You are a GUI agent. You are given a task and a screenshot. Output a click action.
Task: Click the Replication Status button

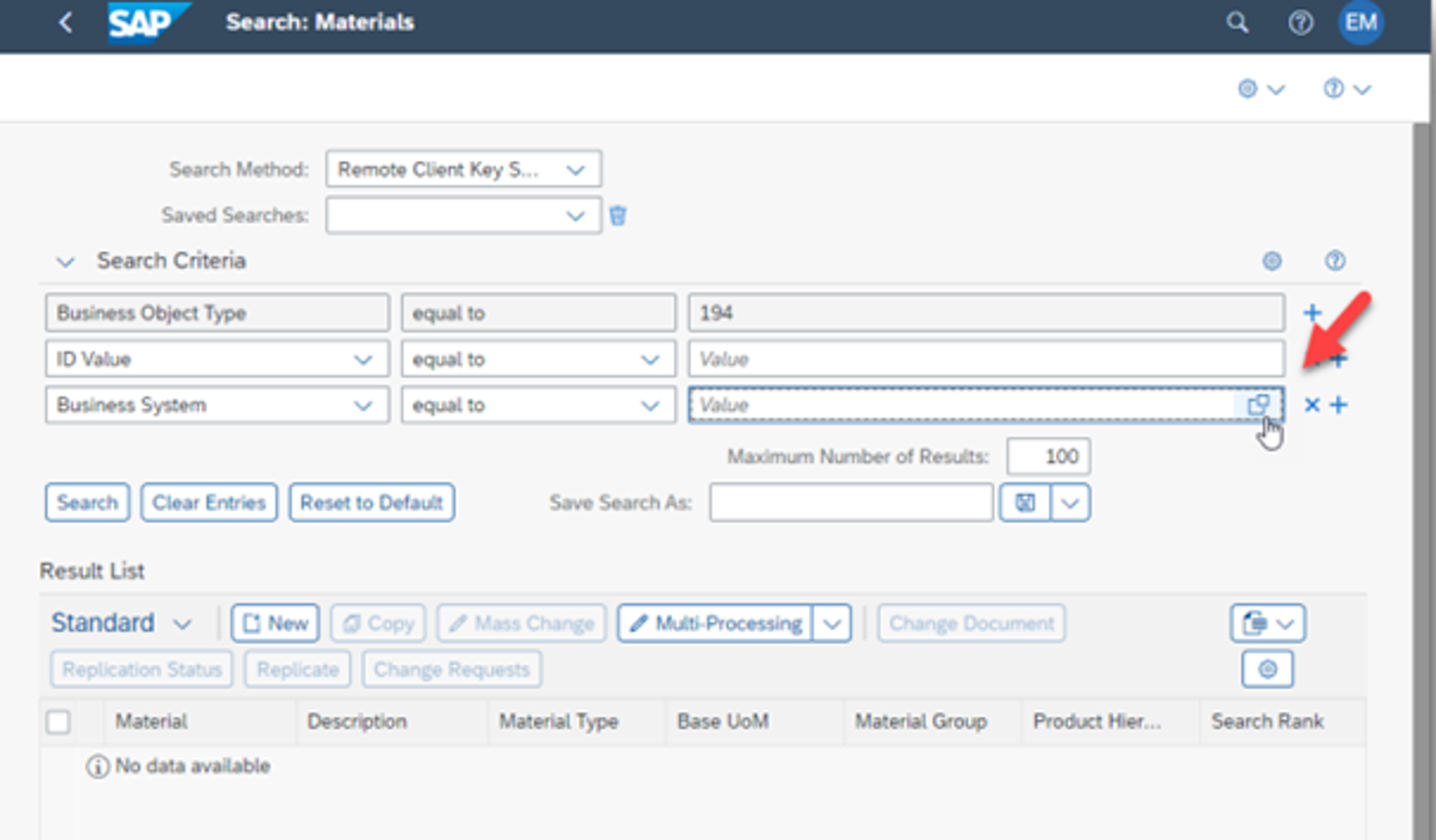(141, 669)
